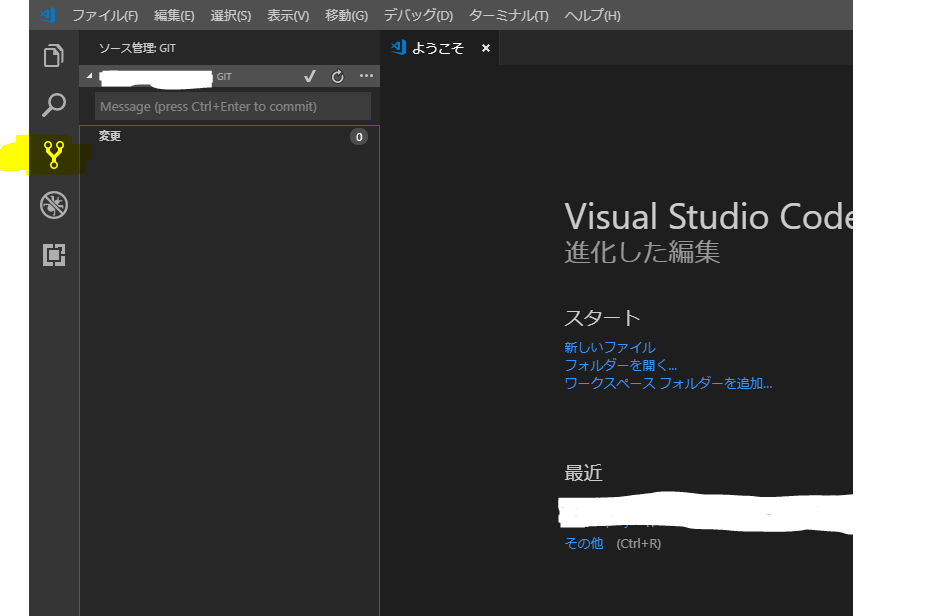Click the 0 changes count badge
Viewport: 938px width, 616px height.
(x=359, y=137)
